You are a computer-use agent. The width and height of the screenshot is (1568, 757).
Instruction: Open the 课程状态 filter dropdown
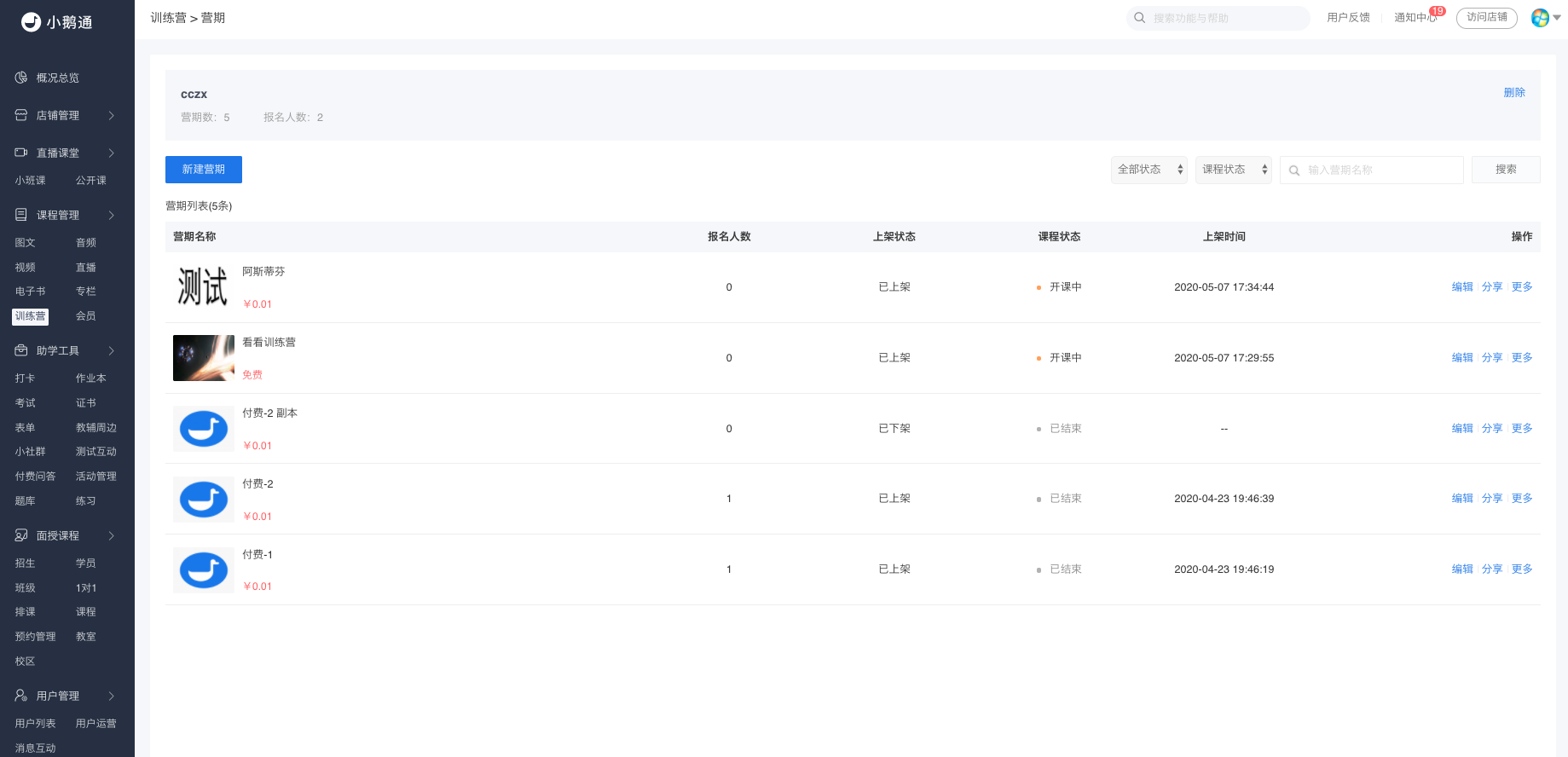(1234, 170)
